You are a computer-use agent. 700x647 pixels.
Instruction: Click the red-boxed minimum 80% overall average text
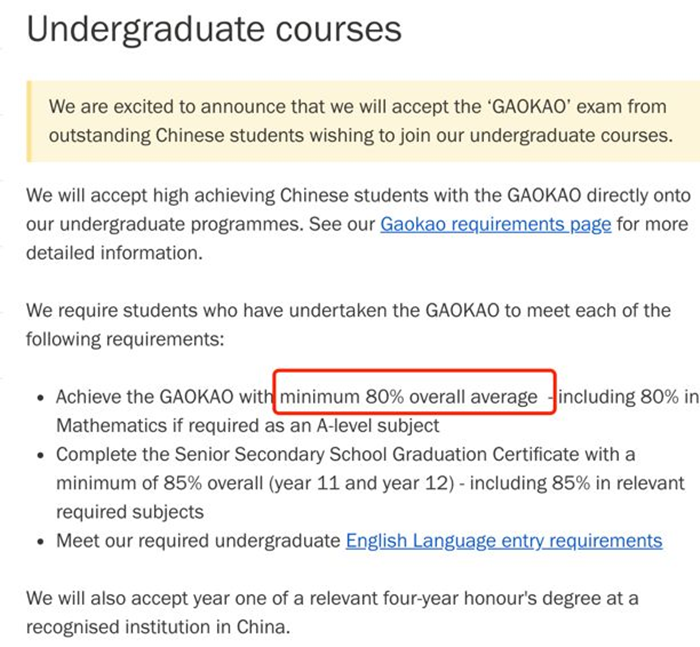click(414, 392)
